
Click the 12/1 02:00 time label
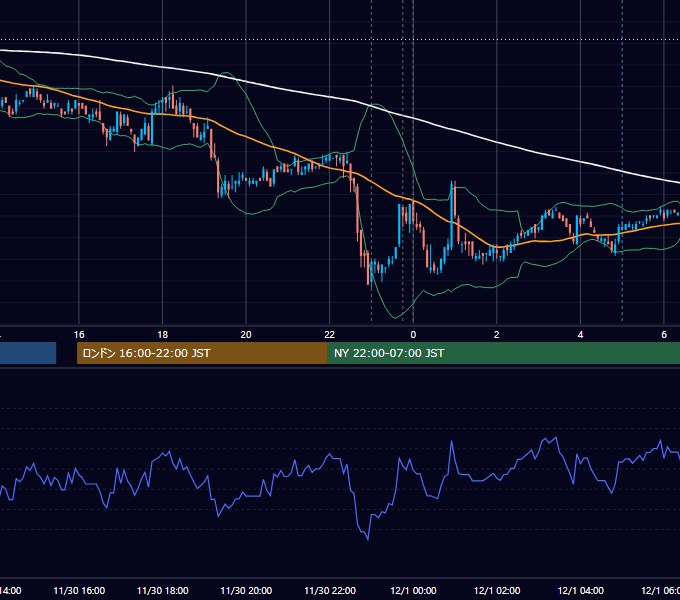(x=497, y=591)
